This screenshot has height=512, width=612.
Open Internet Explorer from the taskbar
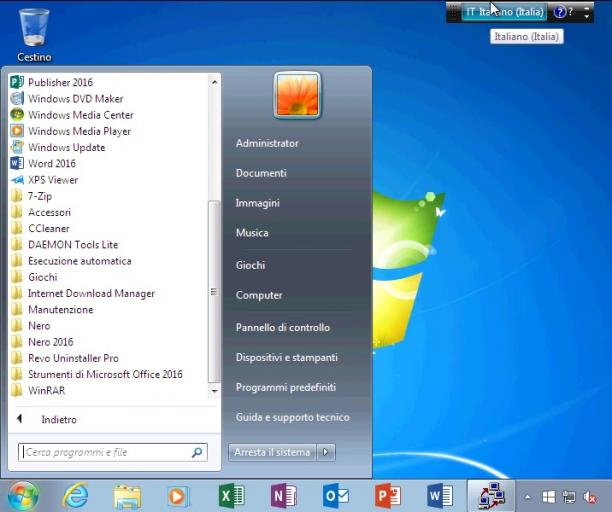point(76,496)
